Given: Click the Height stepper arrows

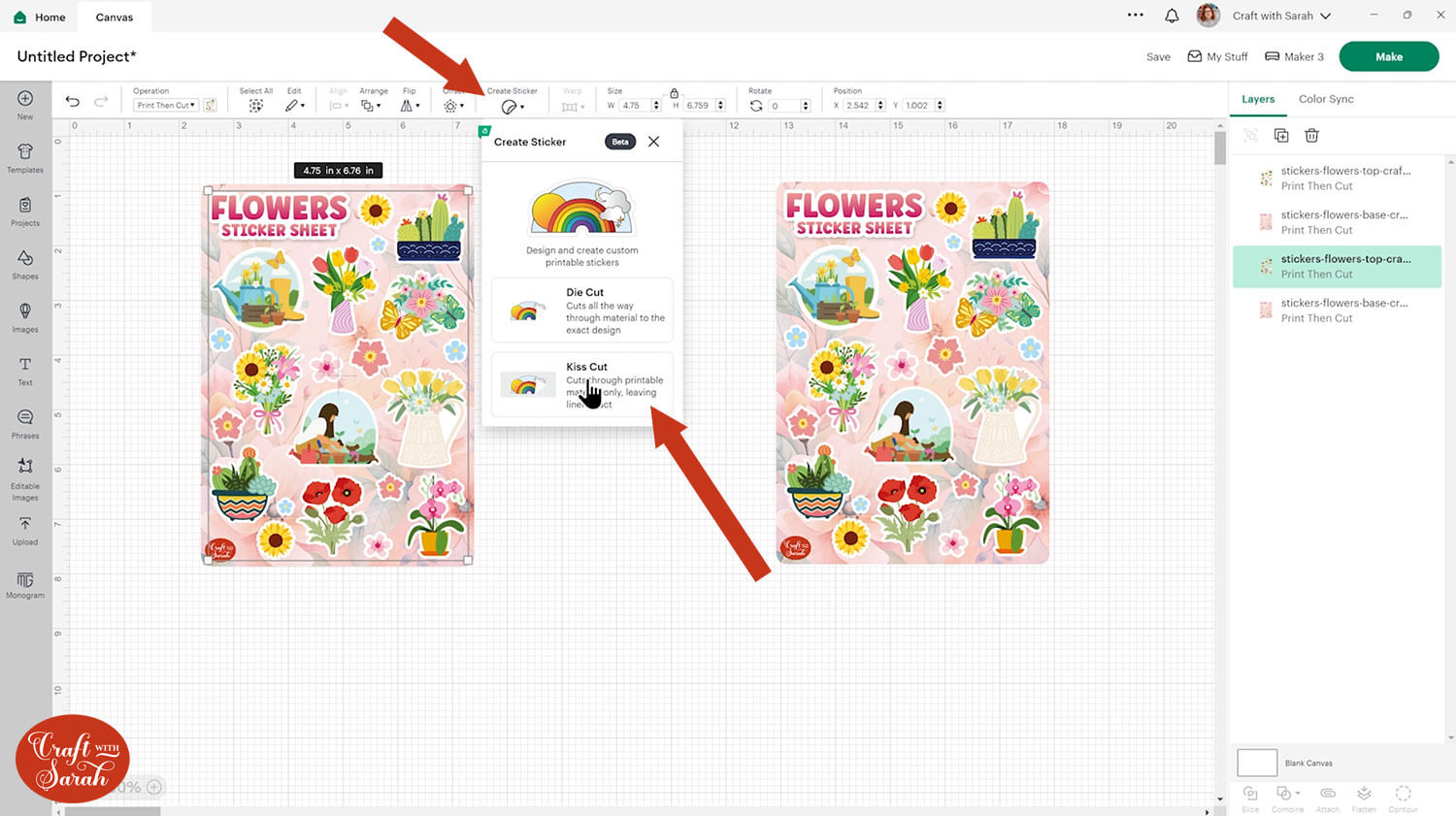Looking at the screenshot, I should (x=721, y=106).
